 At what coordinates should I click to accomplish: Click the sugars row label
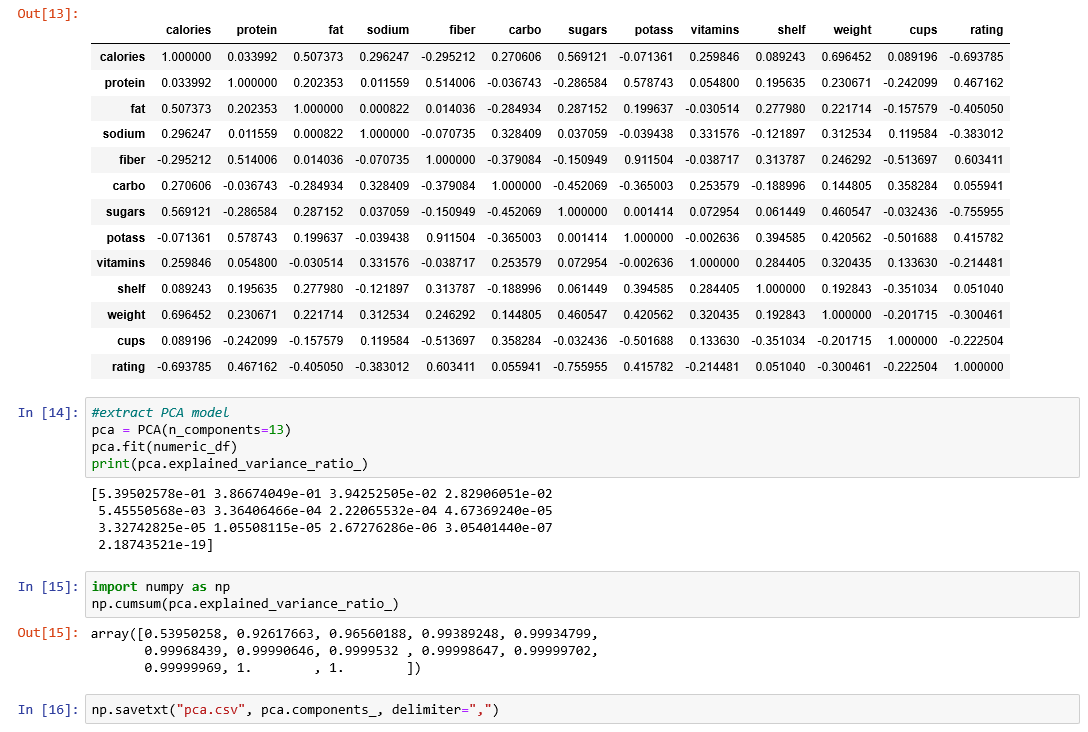point(125,212)
